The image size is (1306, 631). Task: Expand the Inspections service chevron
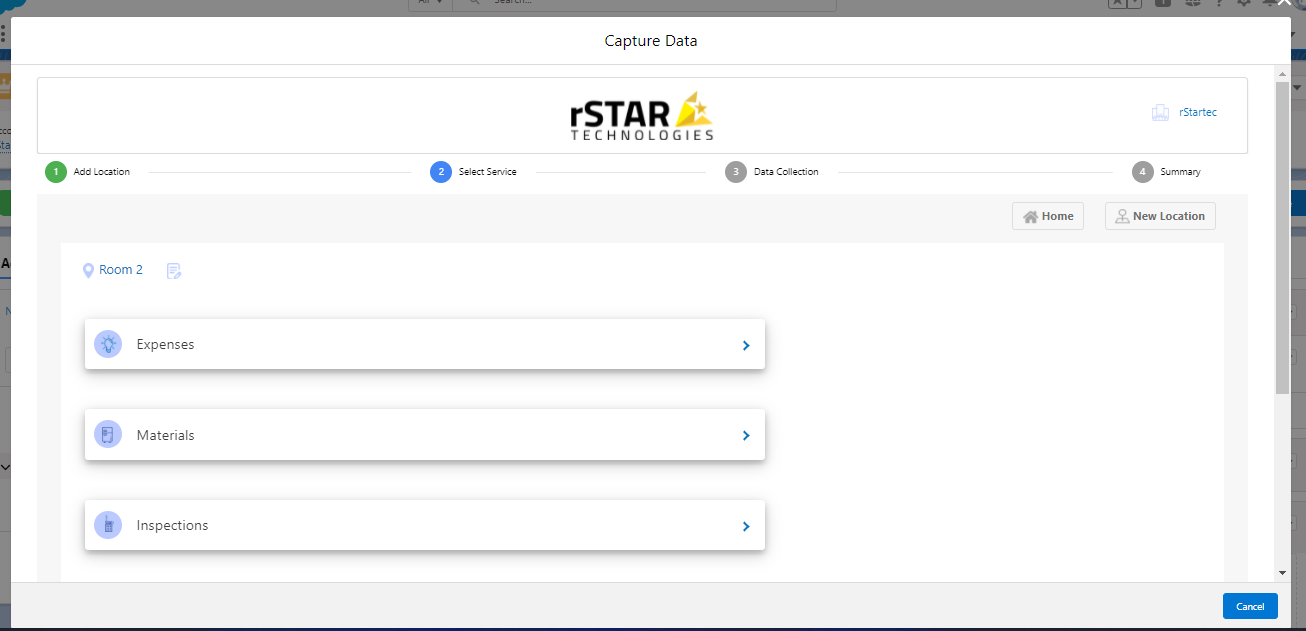745,525
